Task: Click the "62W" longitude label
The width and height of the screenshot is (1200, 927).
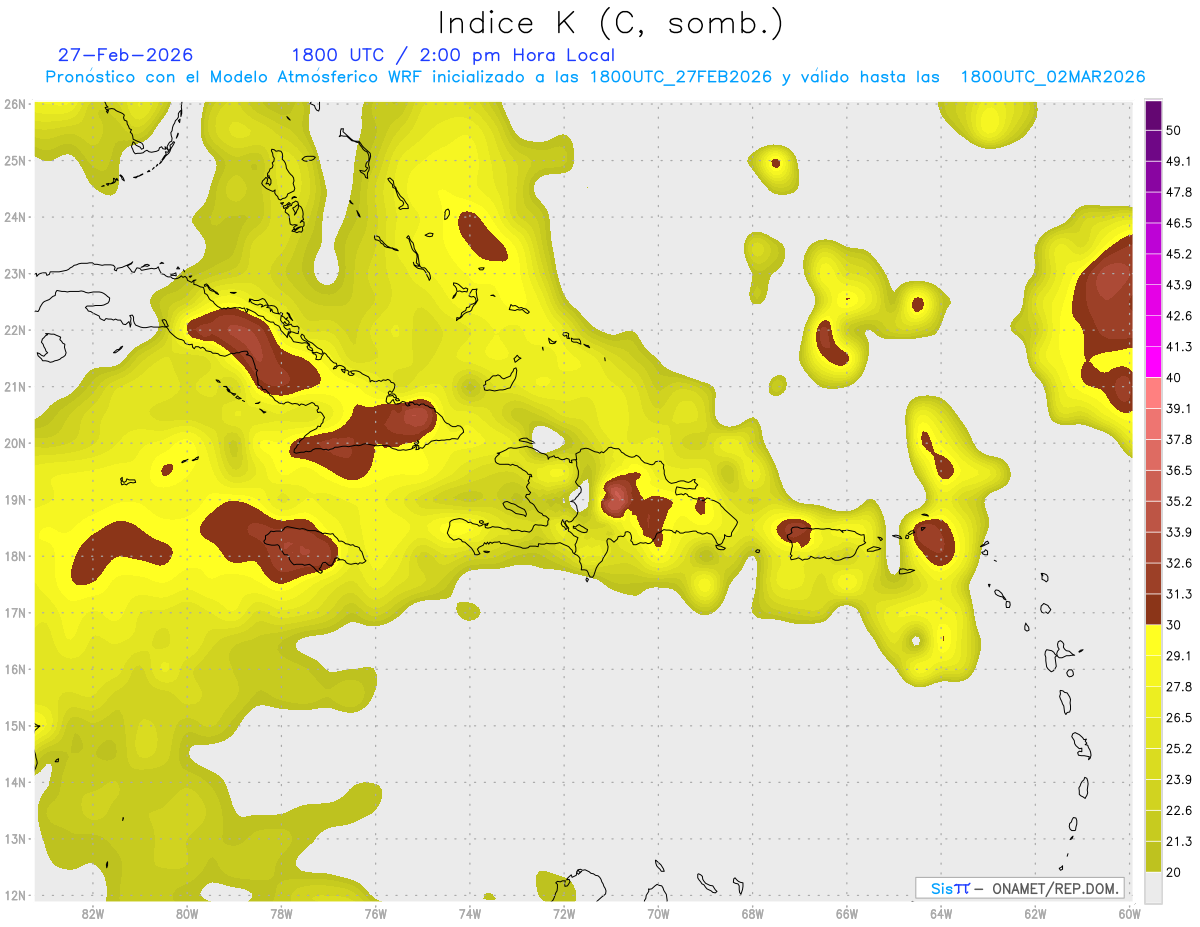Action: point(1035,913)
